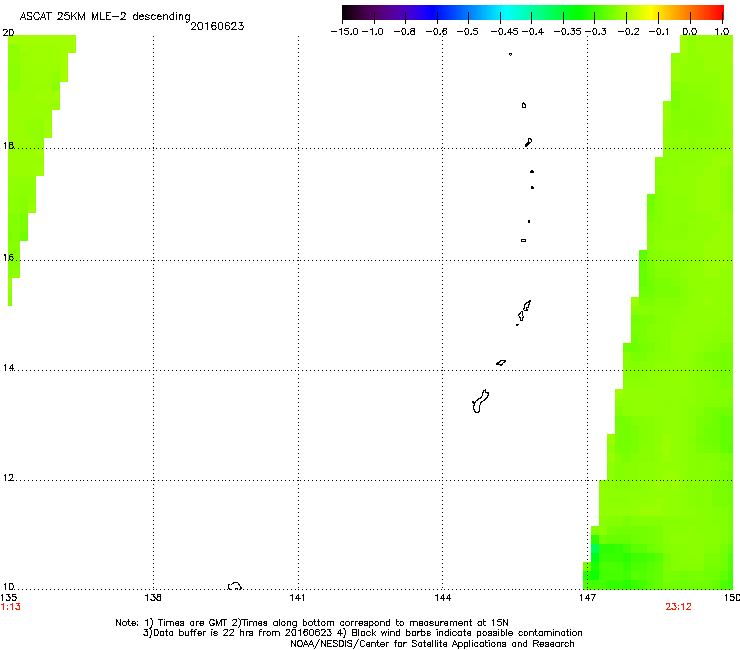The image size is (740, 650).
Task: Click the Rota island outline north of Guam
Action: 501,363
